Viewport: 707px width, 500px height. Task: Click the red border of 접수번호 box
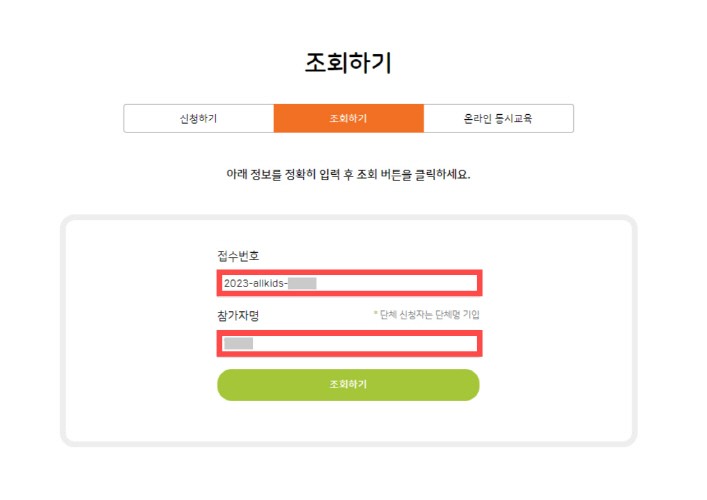pos(349,272)
